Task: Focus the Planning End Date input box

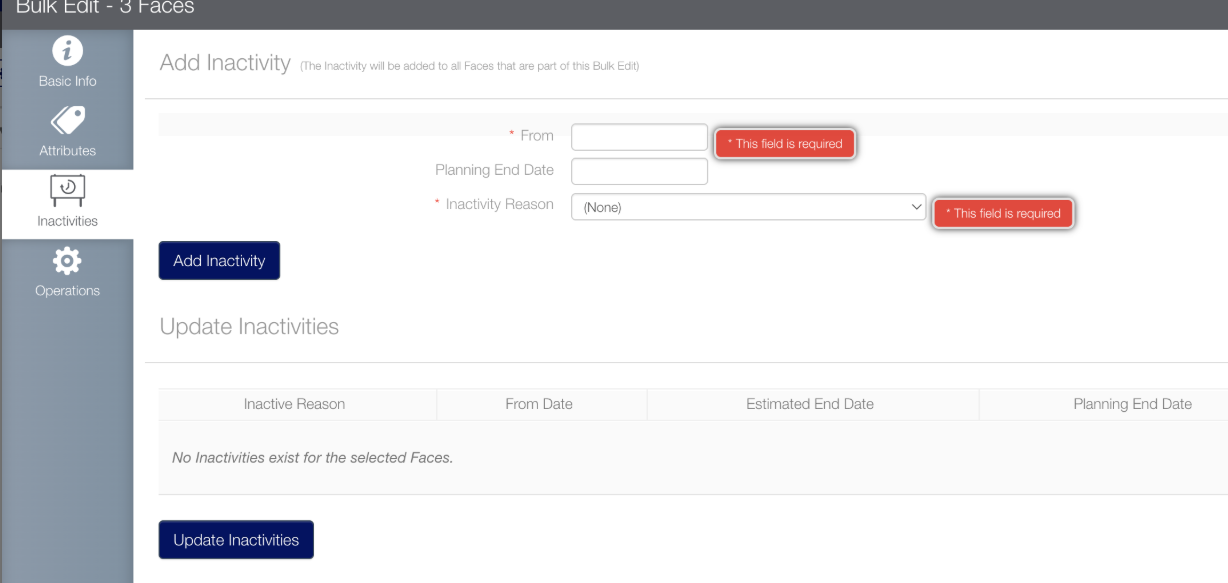Action: coord(639,171)
